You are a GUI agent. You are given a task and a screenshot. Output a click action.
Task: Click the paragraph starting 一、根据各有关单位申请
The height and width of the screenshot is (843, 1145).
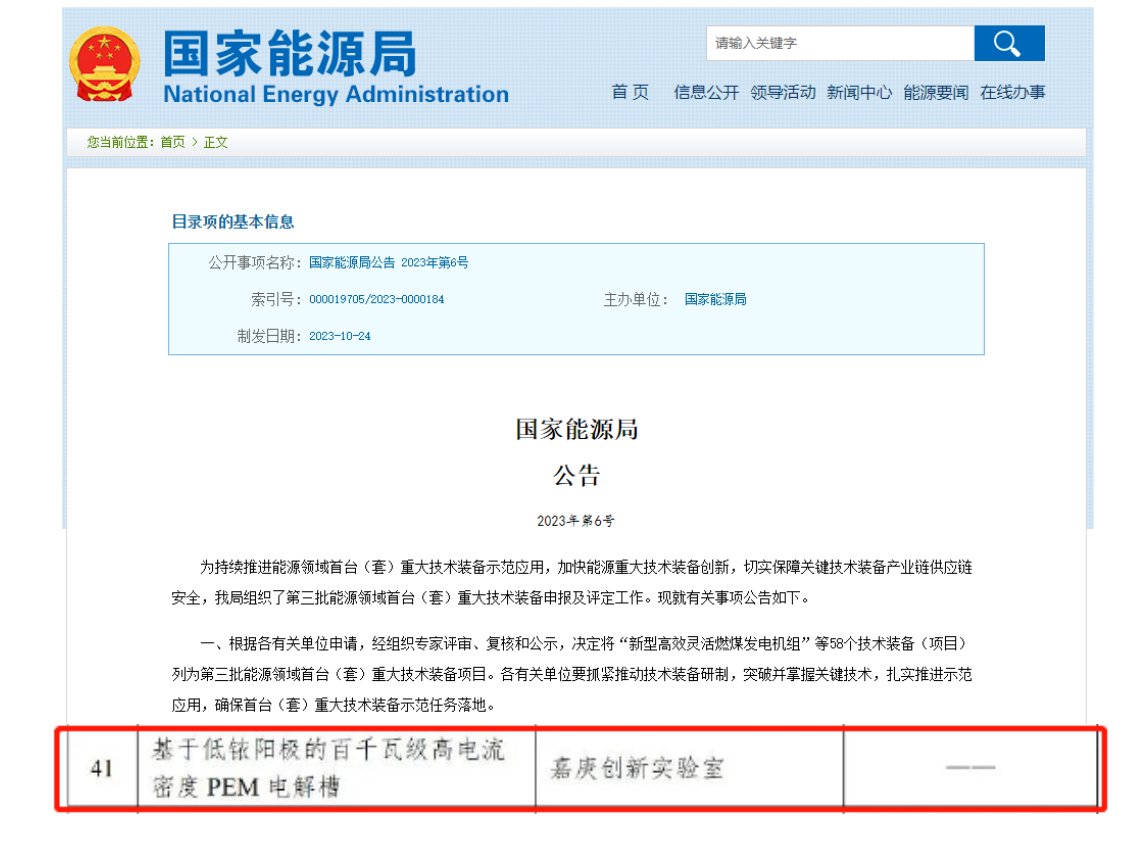[x=572, y=674]
